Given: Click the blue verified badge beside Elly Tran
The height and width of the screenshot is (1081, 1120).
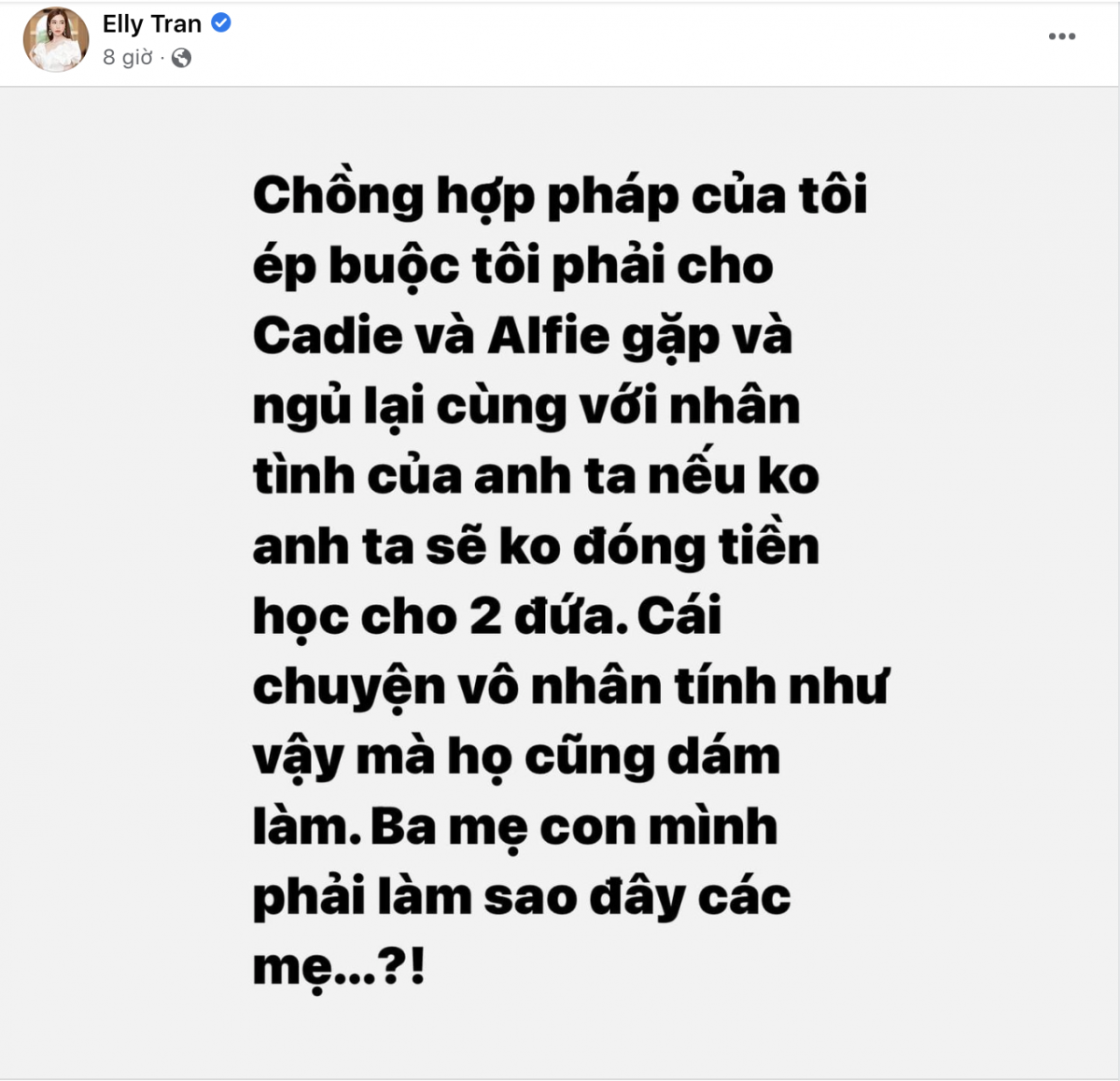Looking at the screenshot, I should pos(220,24).
